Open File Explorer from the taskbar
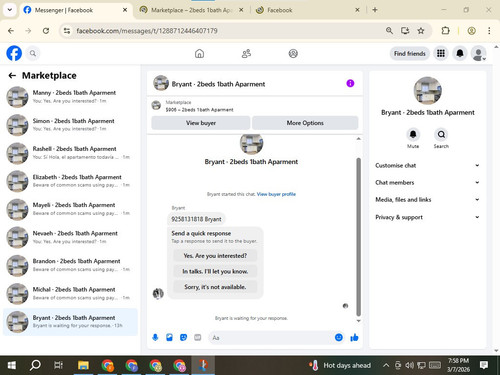Image resolution: width=500 pixels, height=375 pixels. (x=83, y=365)
